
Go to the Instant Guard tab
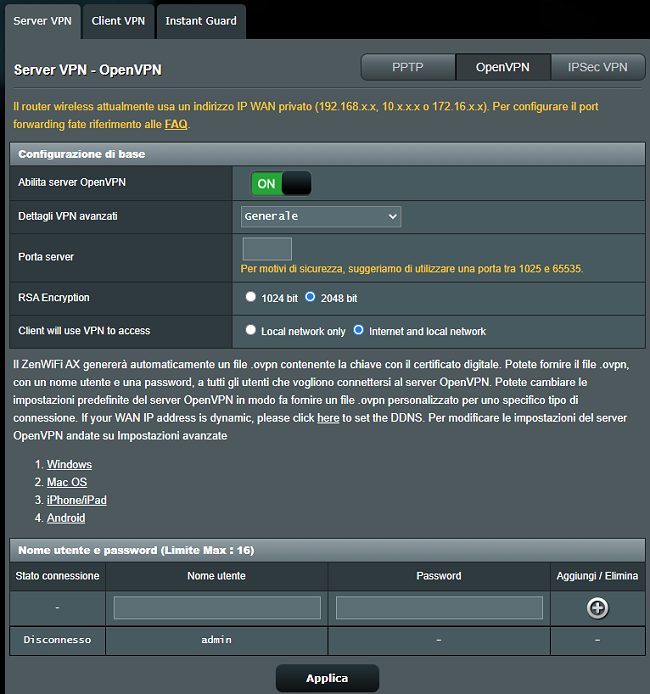(201, 21)
